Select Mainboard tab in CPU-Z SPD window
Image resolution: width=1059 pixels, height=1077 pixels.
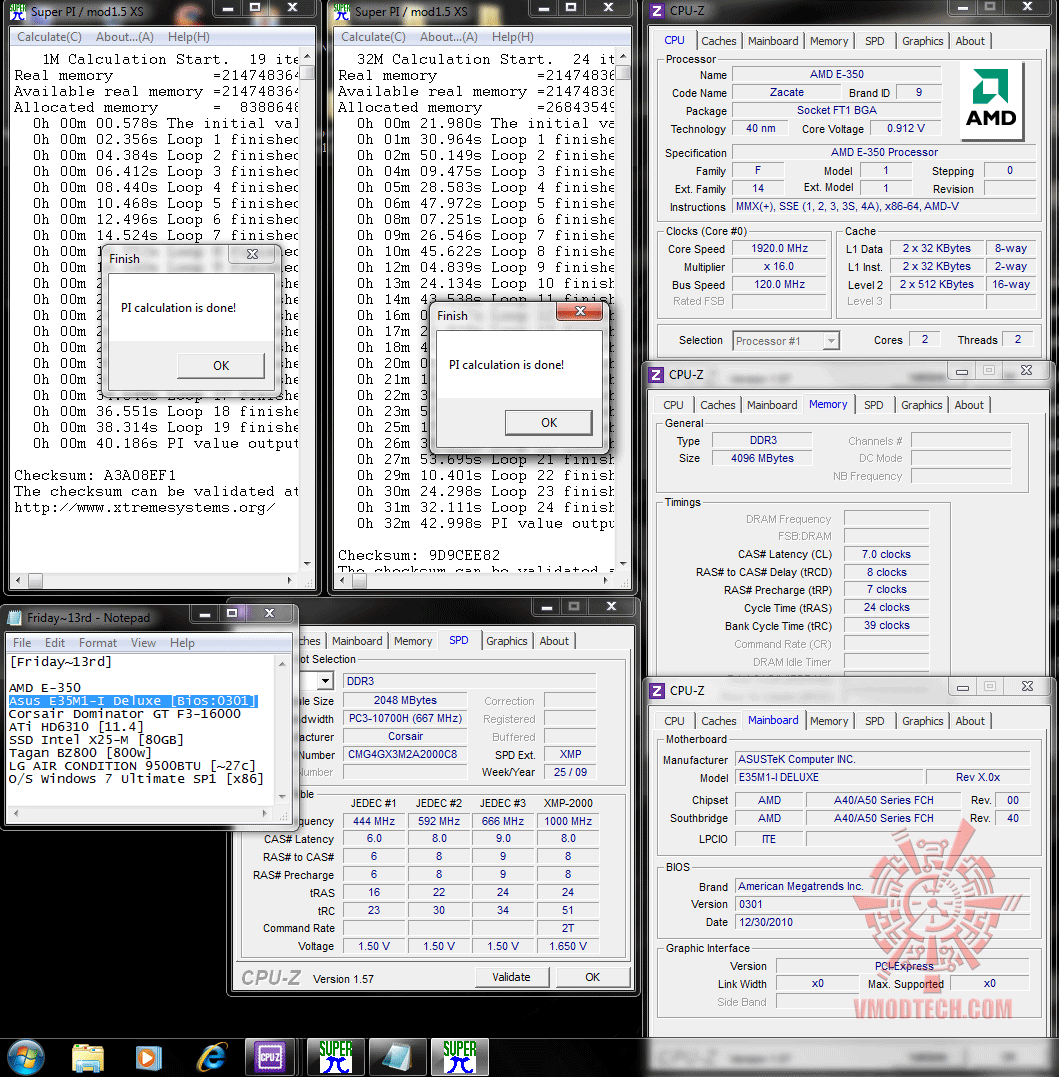pos(357,641)
